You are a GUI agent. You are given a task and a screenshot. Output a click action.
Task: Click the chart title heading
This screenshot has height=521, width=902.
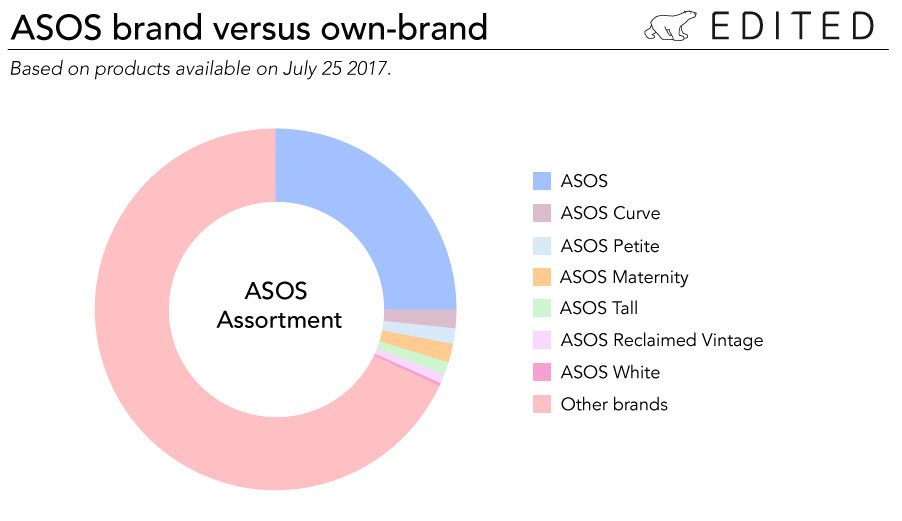click(249, 28)
